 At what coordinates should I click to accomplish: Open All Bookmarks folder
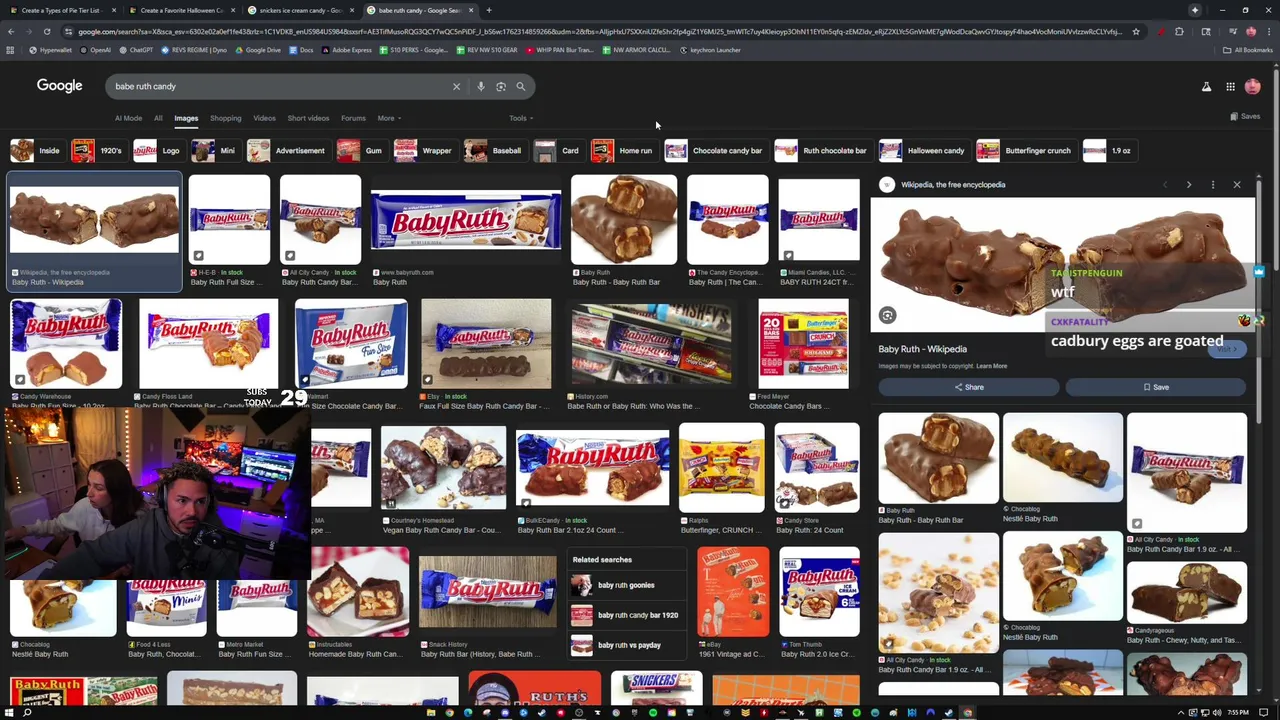[1248, 50]
